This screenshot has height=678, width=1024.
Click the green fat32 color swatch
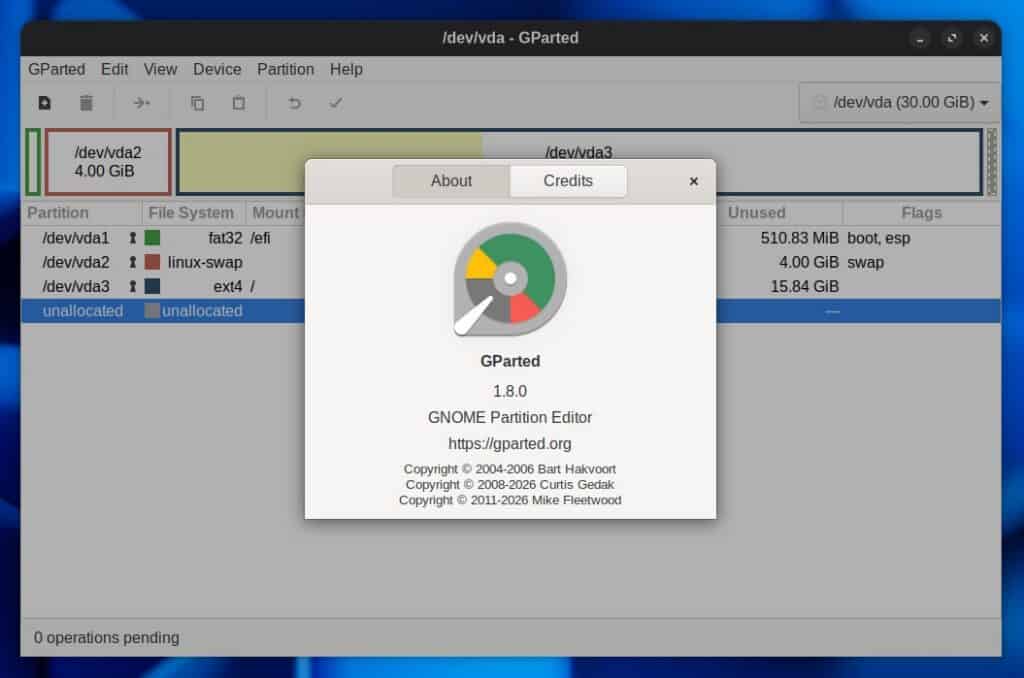tap(150, 238)
